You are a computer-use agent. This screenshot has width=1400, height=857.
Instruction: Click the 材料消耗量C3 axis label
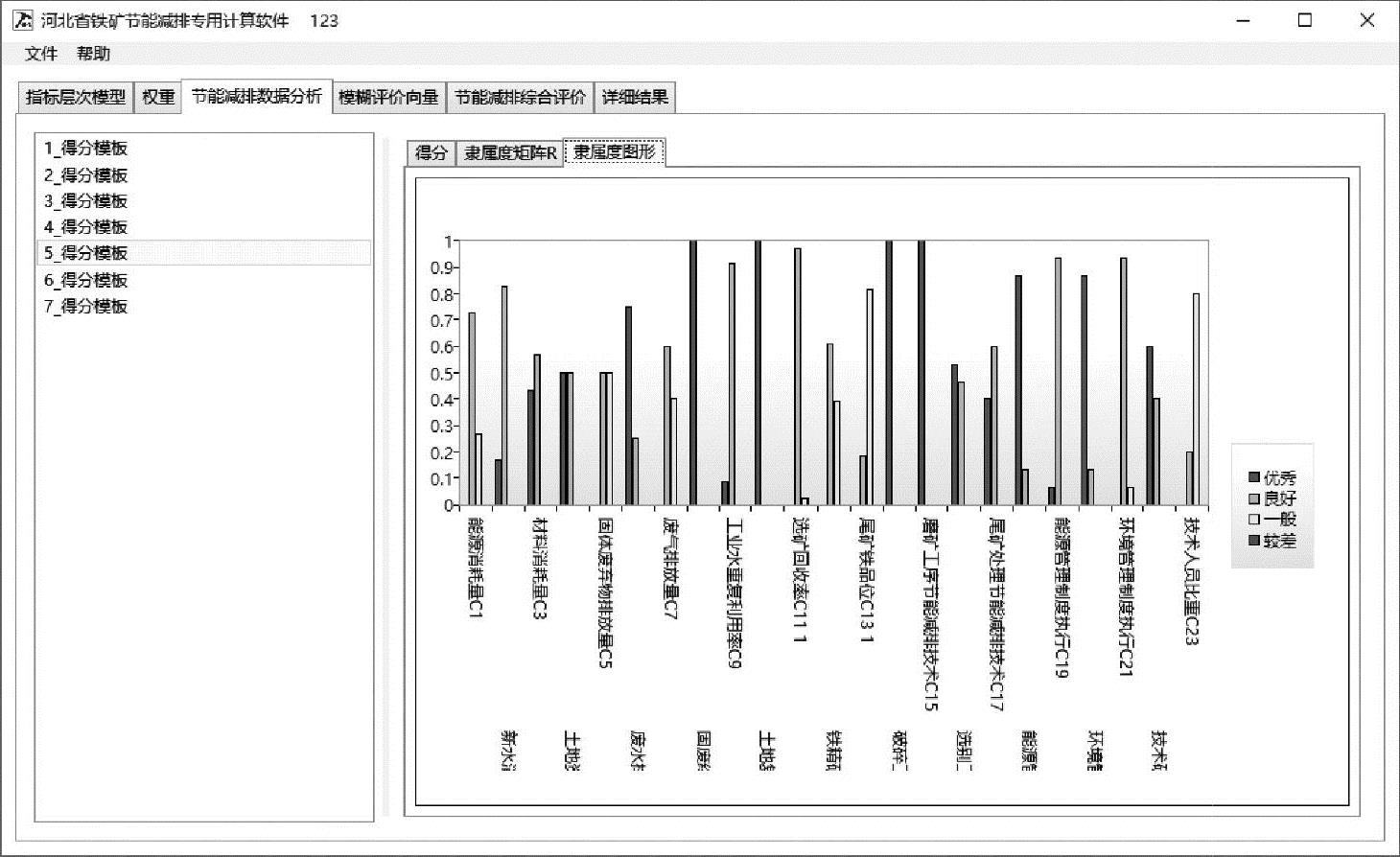(540, 567)
